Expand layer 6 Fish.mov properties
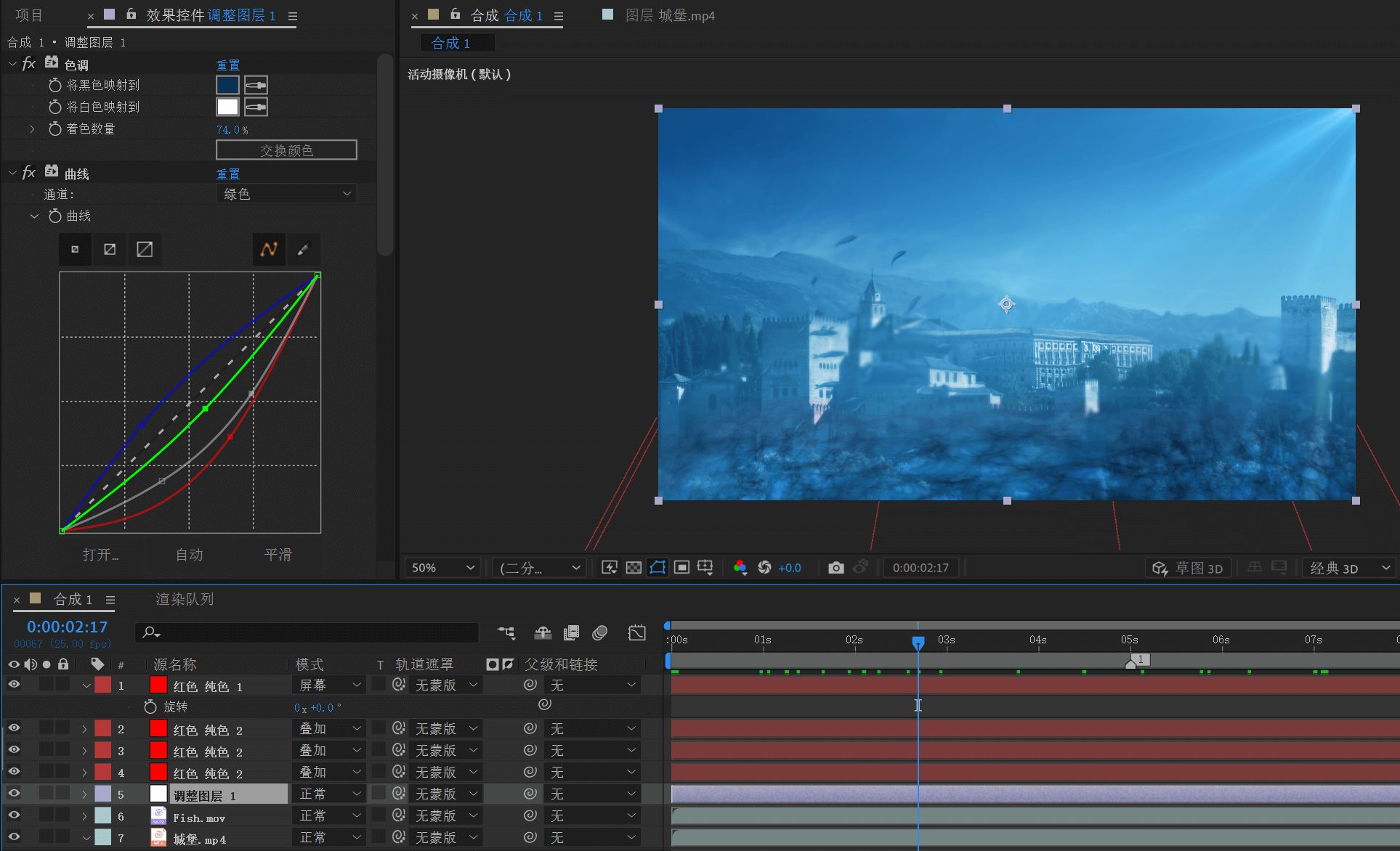 (84, 815)
